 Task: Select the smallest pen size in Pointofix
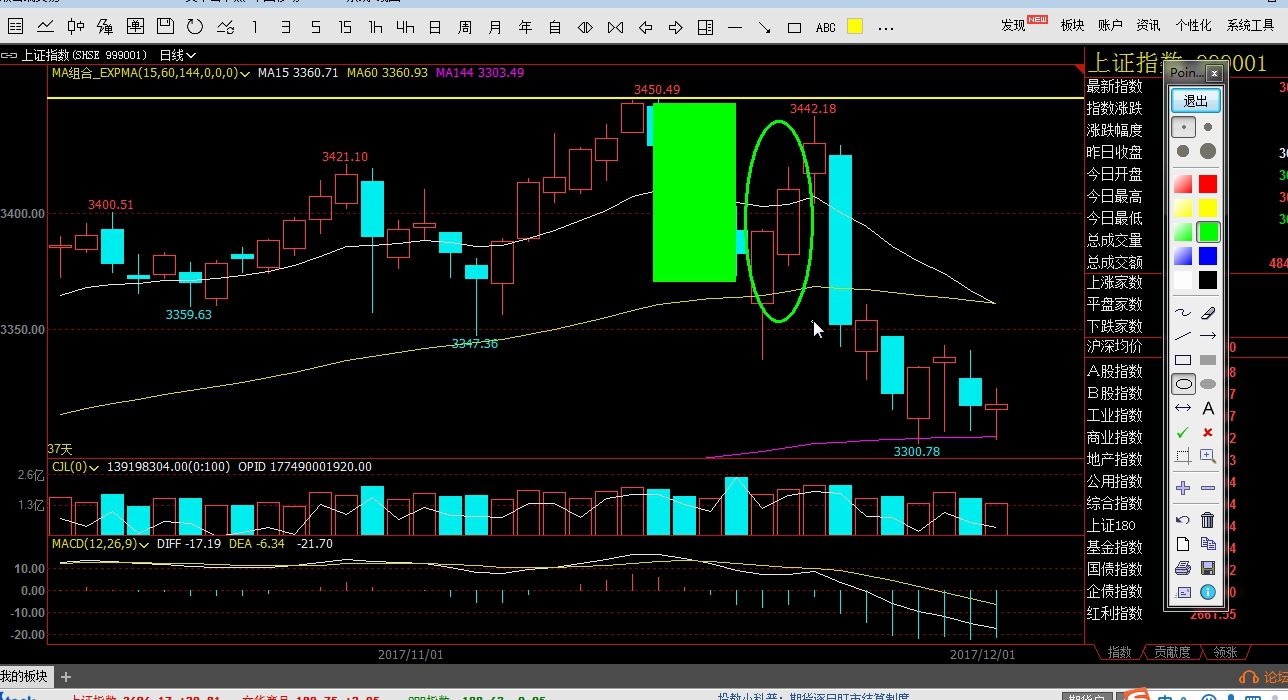pos(1183,127)
